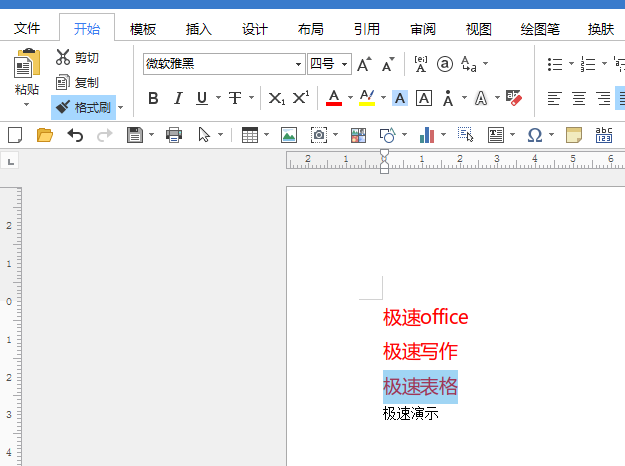Viewport: 625px width, 466px height.
Task: Switch to the View (视图) tab
Action: [x=479, y=29]
